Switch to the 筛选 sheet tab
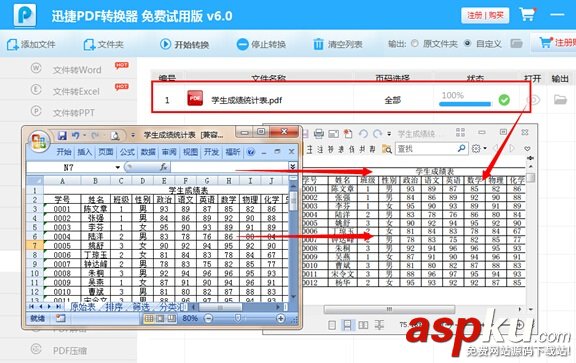576x363 pixels. click(141, 307)
